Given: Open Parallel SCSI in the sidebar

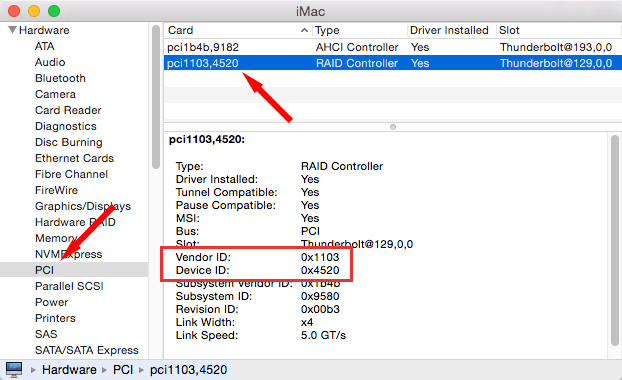Looking at the screenshot, I should (69, 286).
